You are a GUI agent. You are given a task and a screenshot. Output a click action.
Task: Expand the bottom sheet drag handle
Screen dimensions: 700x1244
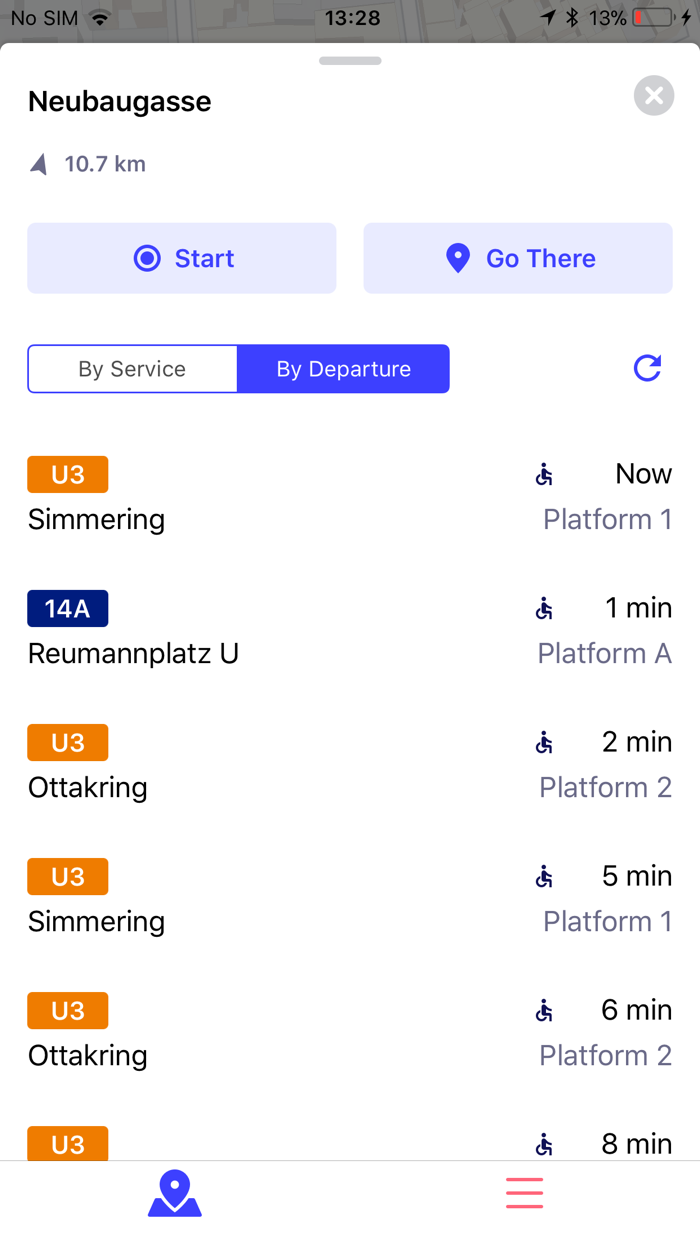(x=349, y=61)
